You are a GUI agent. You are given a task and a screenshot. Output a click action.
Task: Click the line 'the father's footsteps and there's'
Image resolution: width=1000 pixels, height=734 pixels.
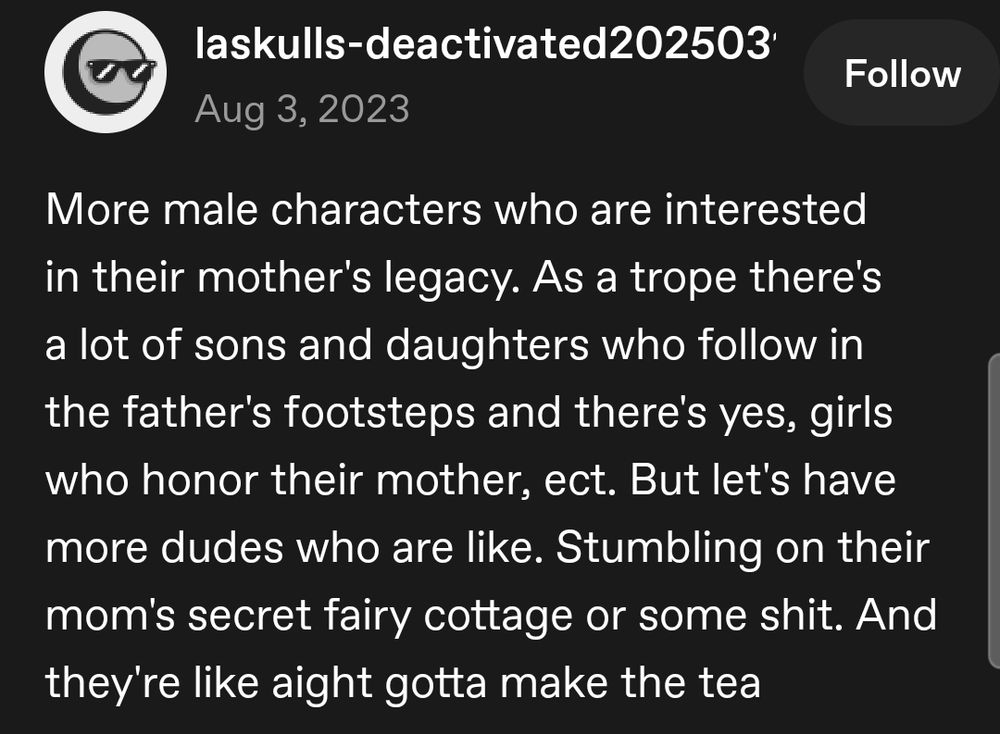click(x=469, y=413)
